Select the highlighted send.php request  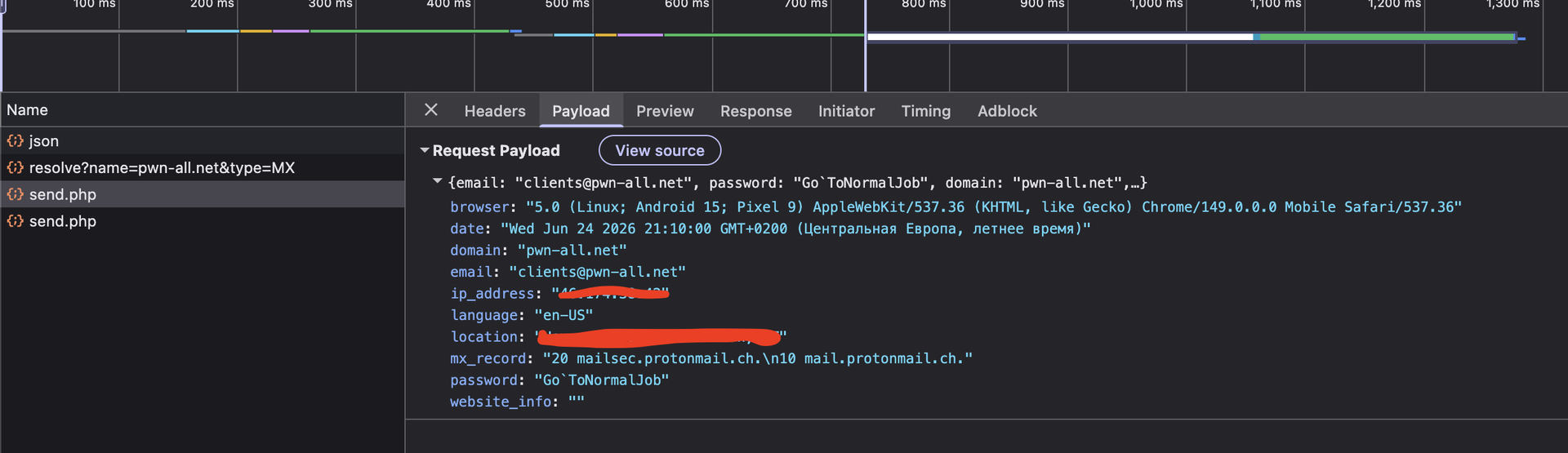coord(203,194)
